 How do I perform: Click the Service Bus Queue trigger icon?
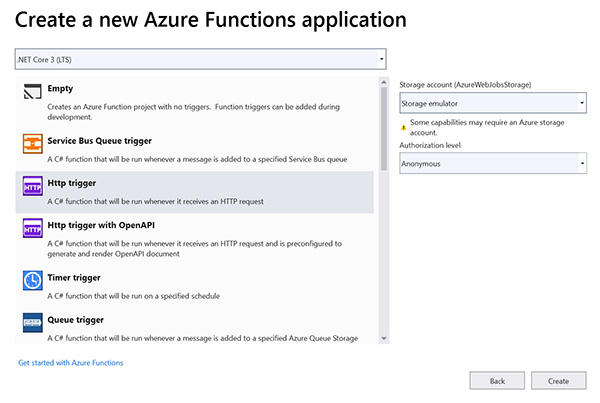pyautogui.click(x=33, y=144)
